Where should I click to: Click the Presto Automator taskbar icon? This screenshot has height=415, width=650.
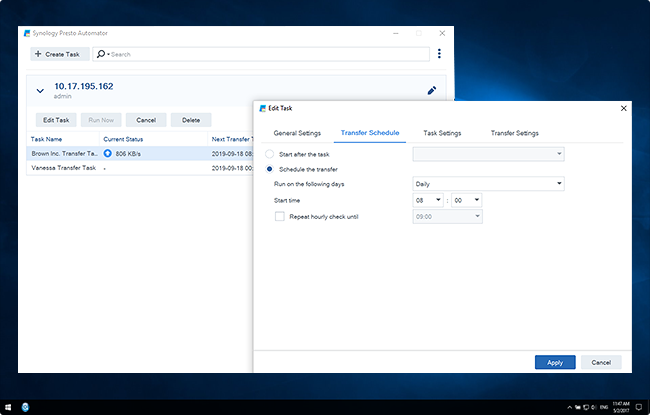tap(25, 407)
